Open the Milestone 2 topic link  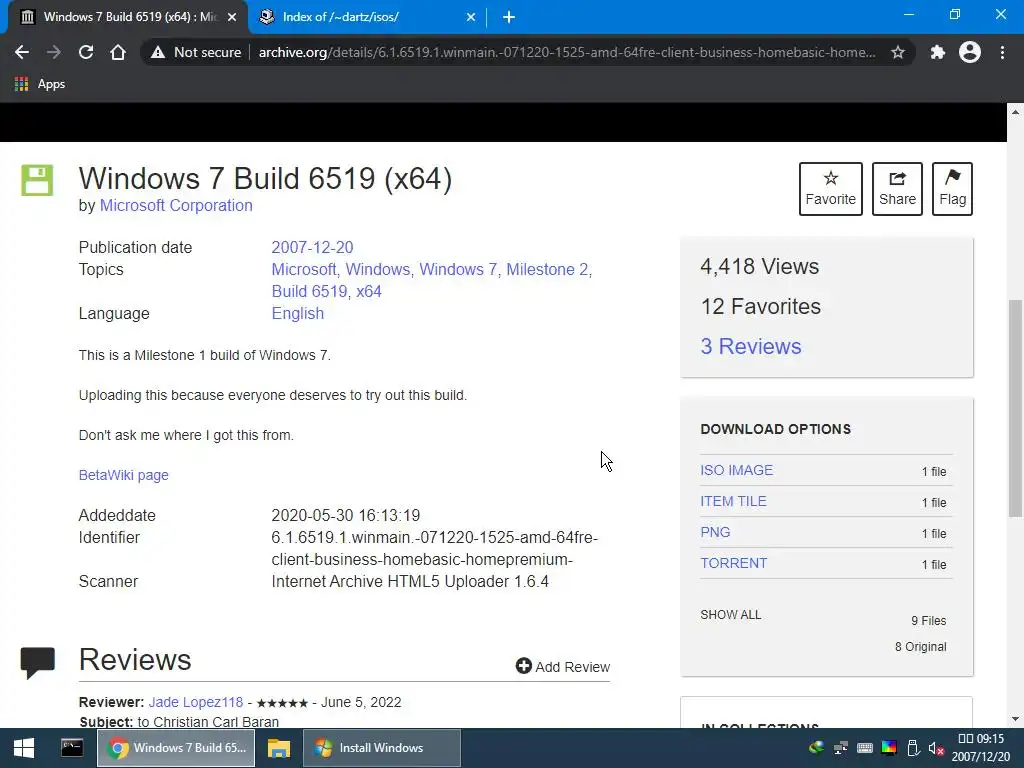coord(547,269)
